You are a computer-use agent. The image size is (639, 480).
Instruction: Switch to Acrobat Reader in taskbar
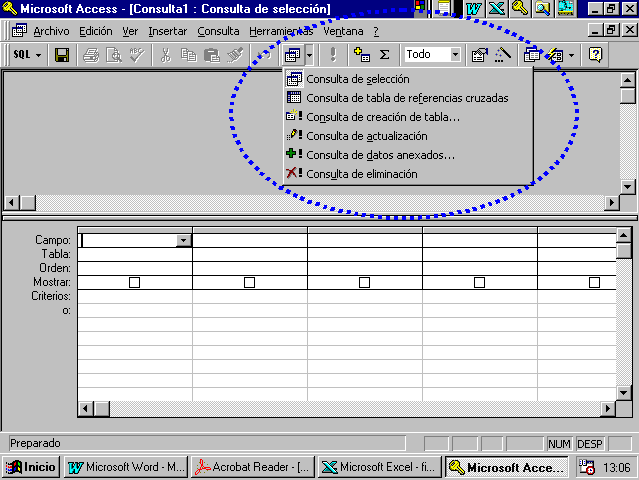(253, 467)
